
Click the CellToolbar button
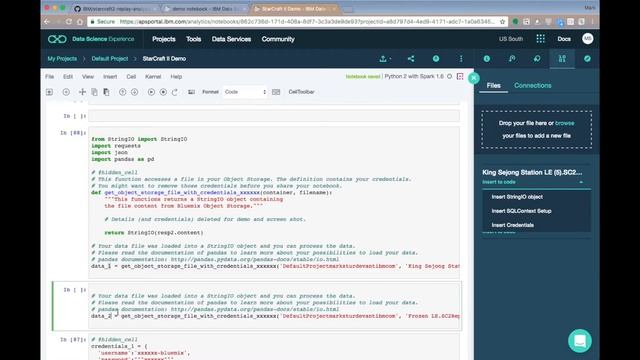[x=301, y=92]
